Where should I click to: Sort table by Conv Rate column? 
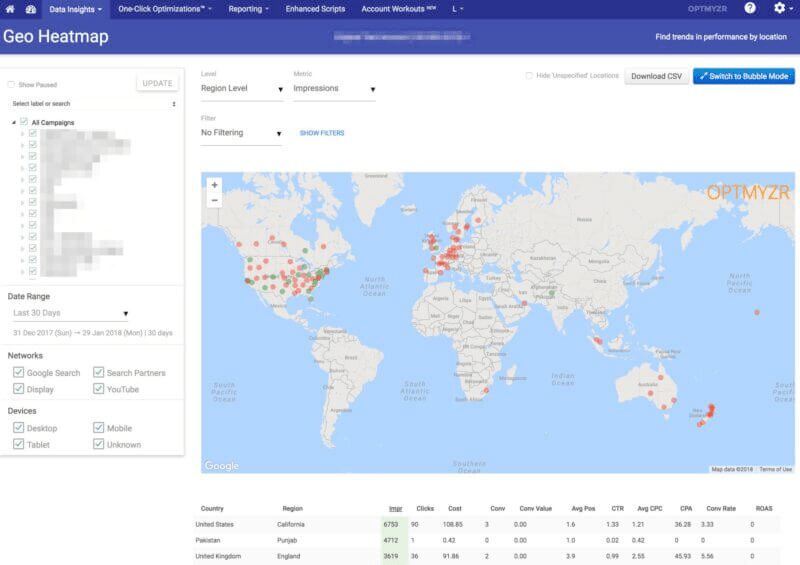pos(721,508)
